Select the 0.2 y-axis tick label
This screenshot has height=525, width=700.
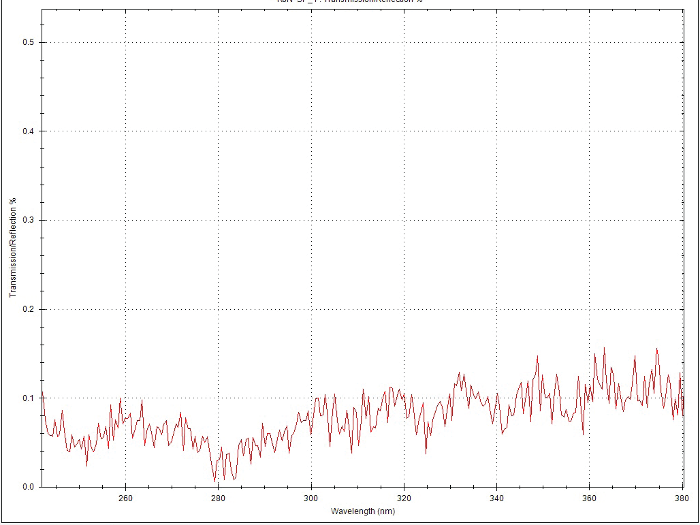[x=29, y=309]
